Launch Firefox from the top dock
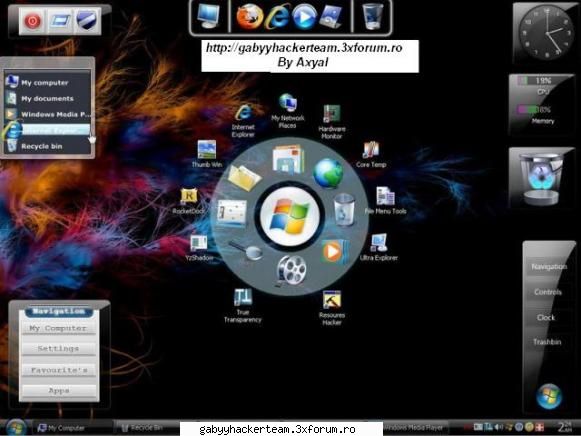Viewport: 581px width, 436px height. coord(250,16)
